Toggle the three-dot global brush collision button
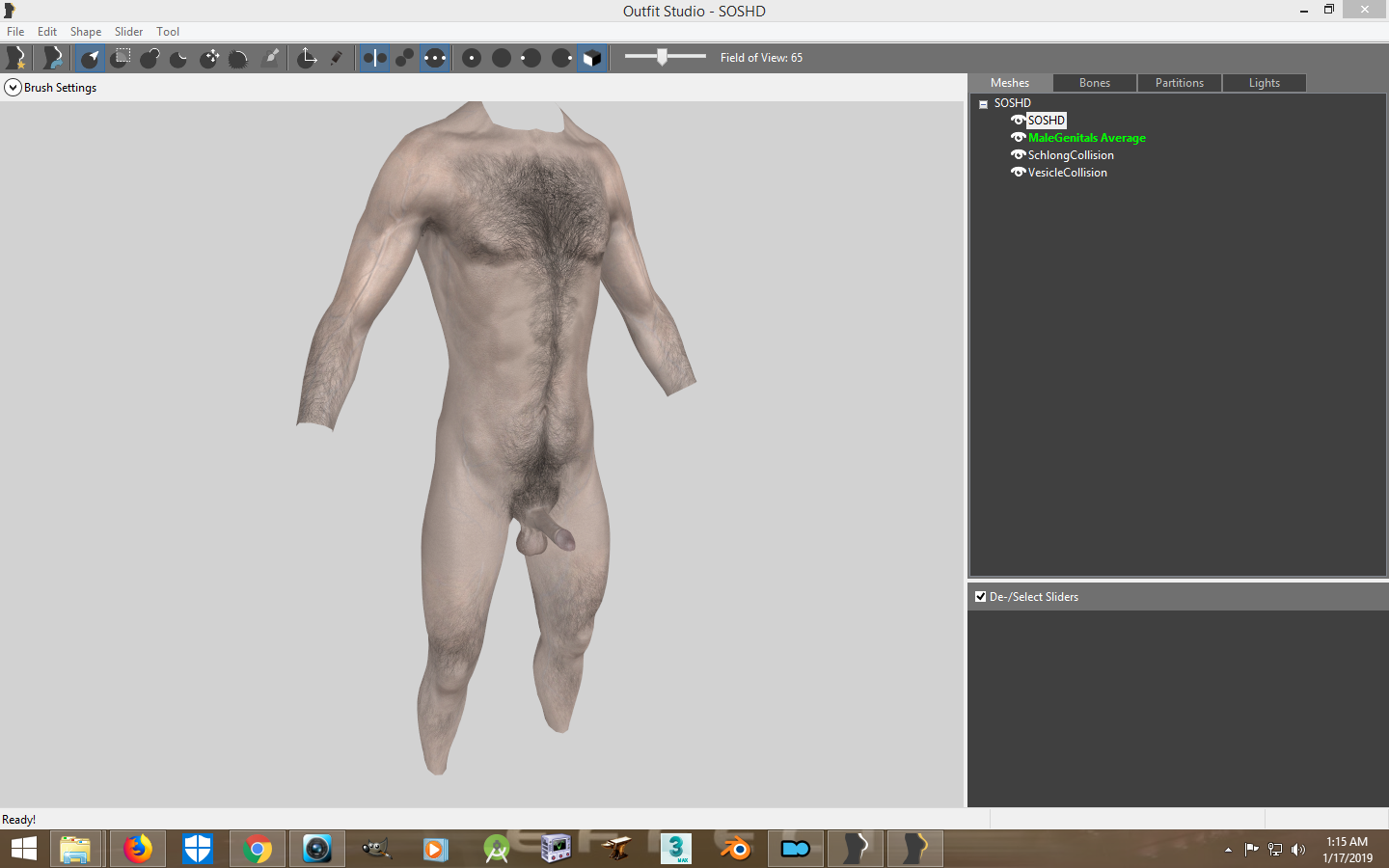The height and width of the screenshot is (868, 1389). click(435, 58)
